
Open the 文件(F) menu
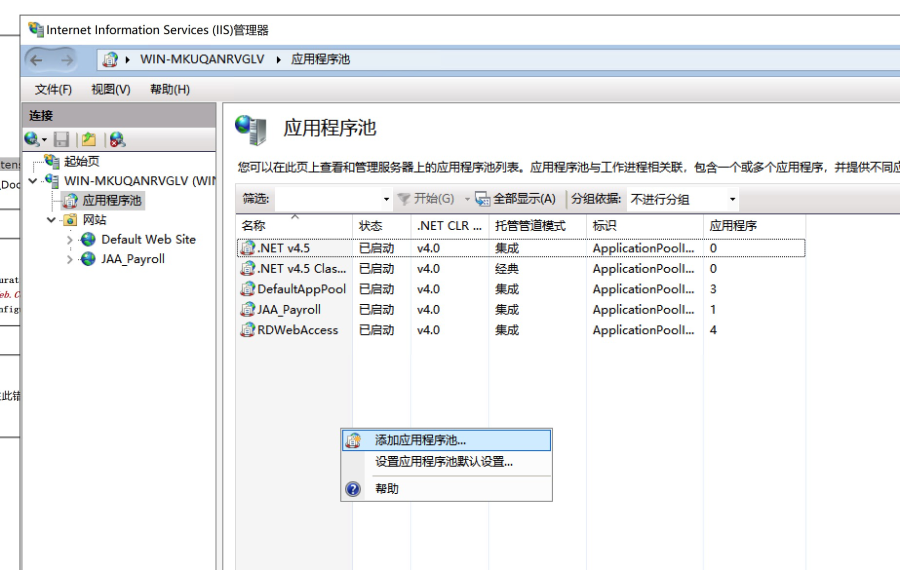(53, 89)
